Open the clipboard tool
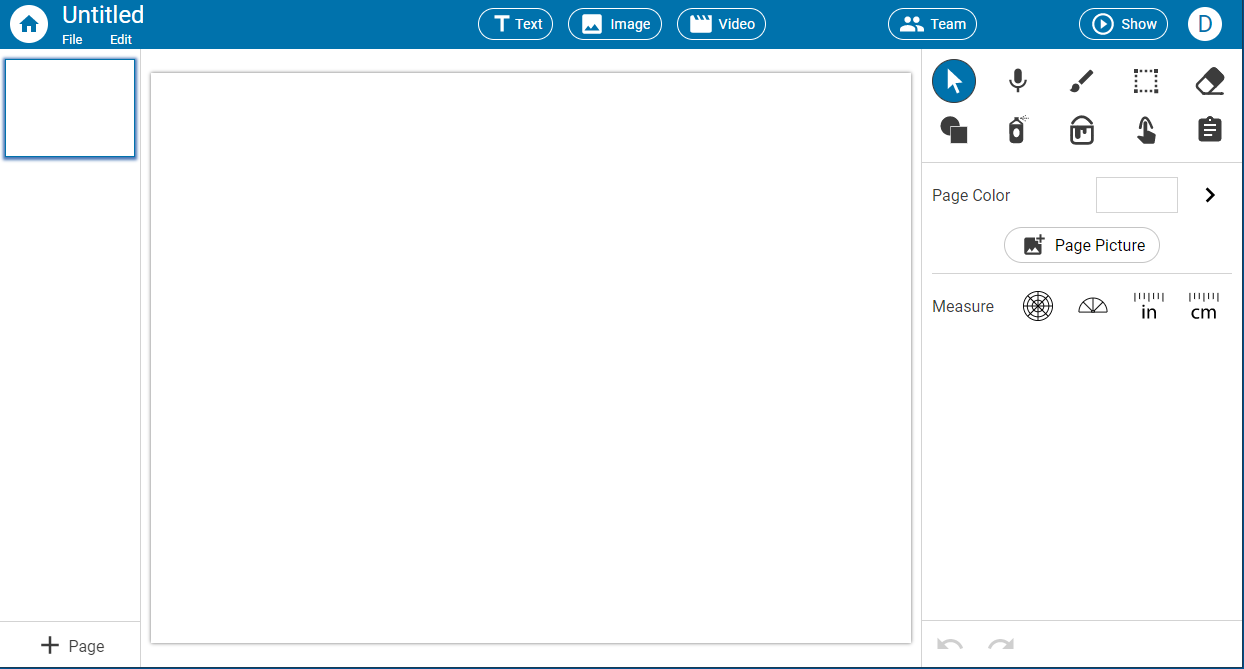The image size is (1244, 669). (1210, 130)
